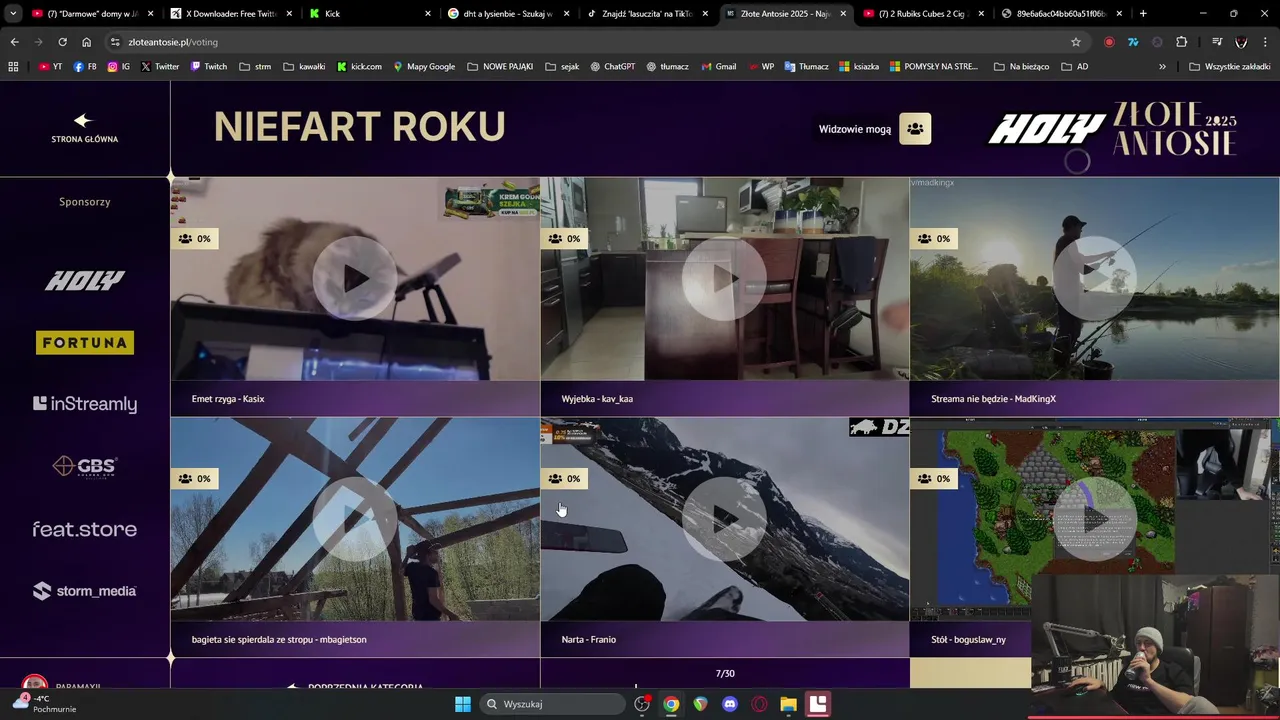Open the Chrome apps grid icon
Image resolution: width=1280 pixels, height=720 pixels.
(x=13, y=67)
